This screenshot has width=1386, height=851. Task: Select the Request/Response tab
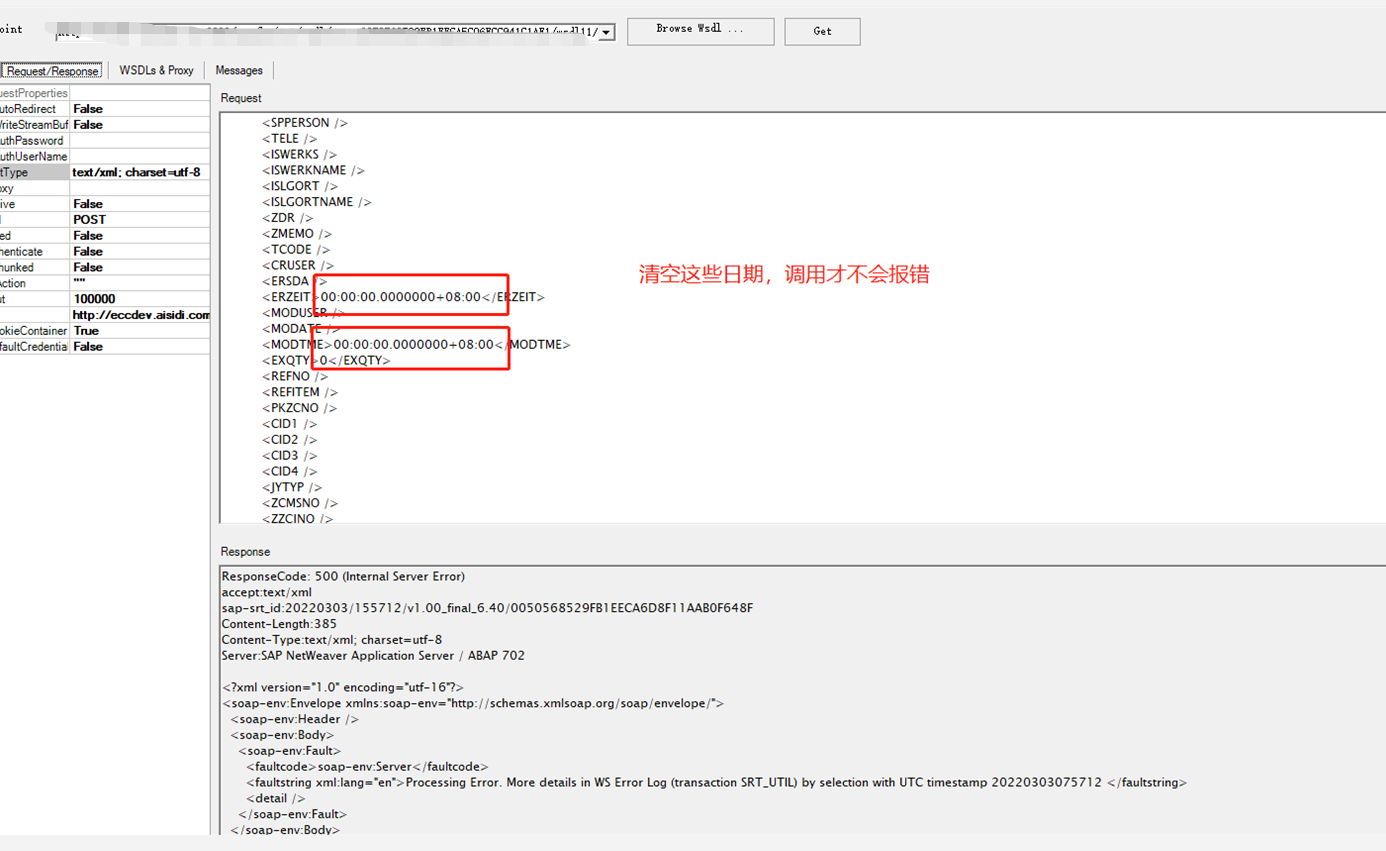pyautogui.click(x=51, y=70)
